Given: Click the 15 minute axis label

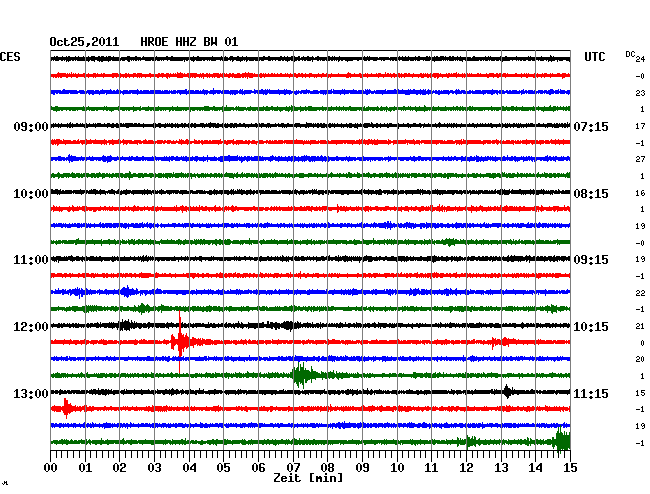Looking at the screenshot, I should point(570,467).
